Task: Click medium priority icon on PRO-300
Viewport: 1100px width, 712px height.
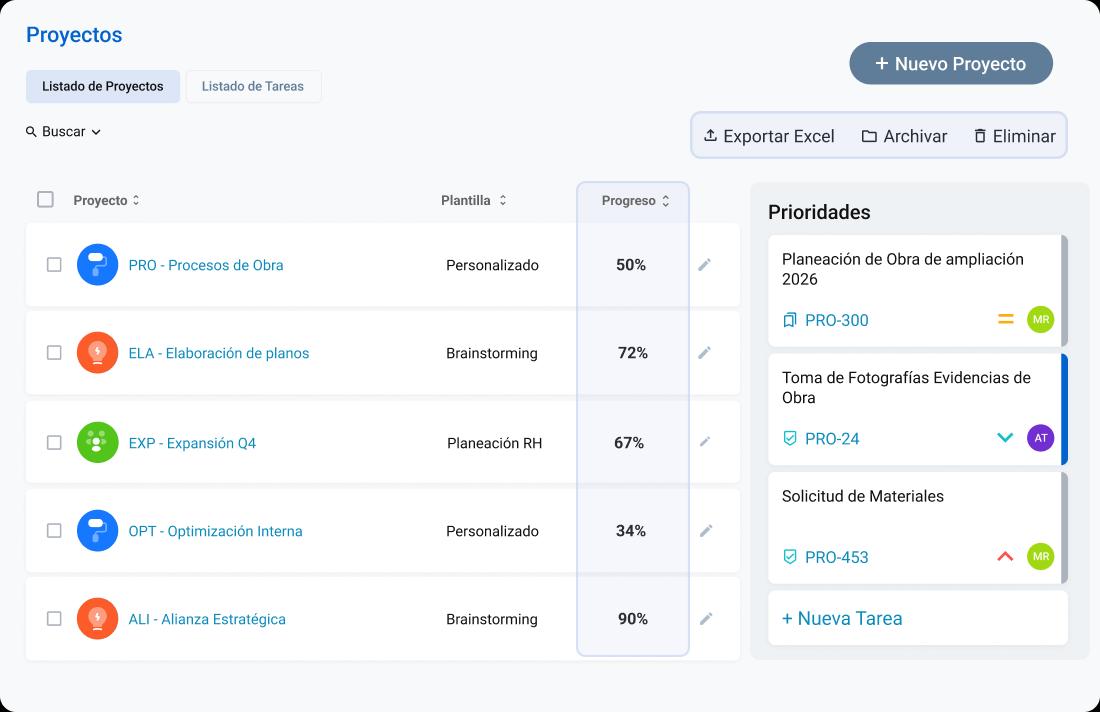Action: click(x=1005, y=319)
